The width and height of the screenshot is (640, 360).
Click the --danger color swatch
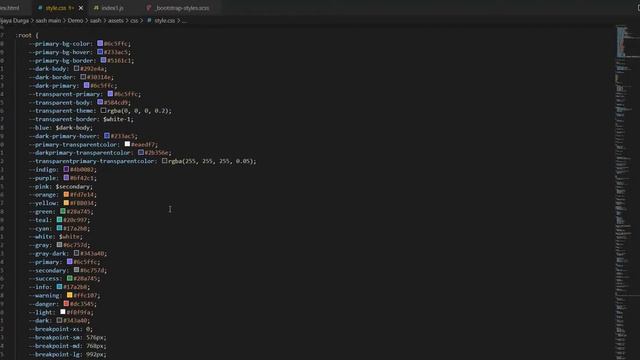pyautogui.click(x=66, y=304)
